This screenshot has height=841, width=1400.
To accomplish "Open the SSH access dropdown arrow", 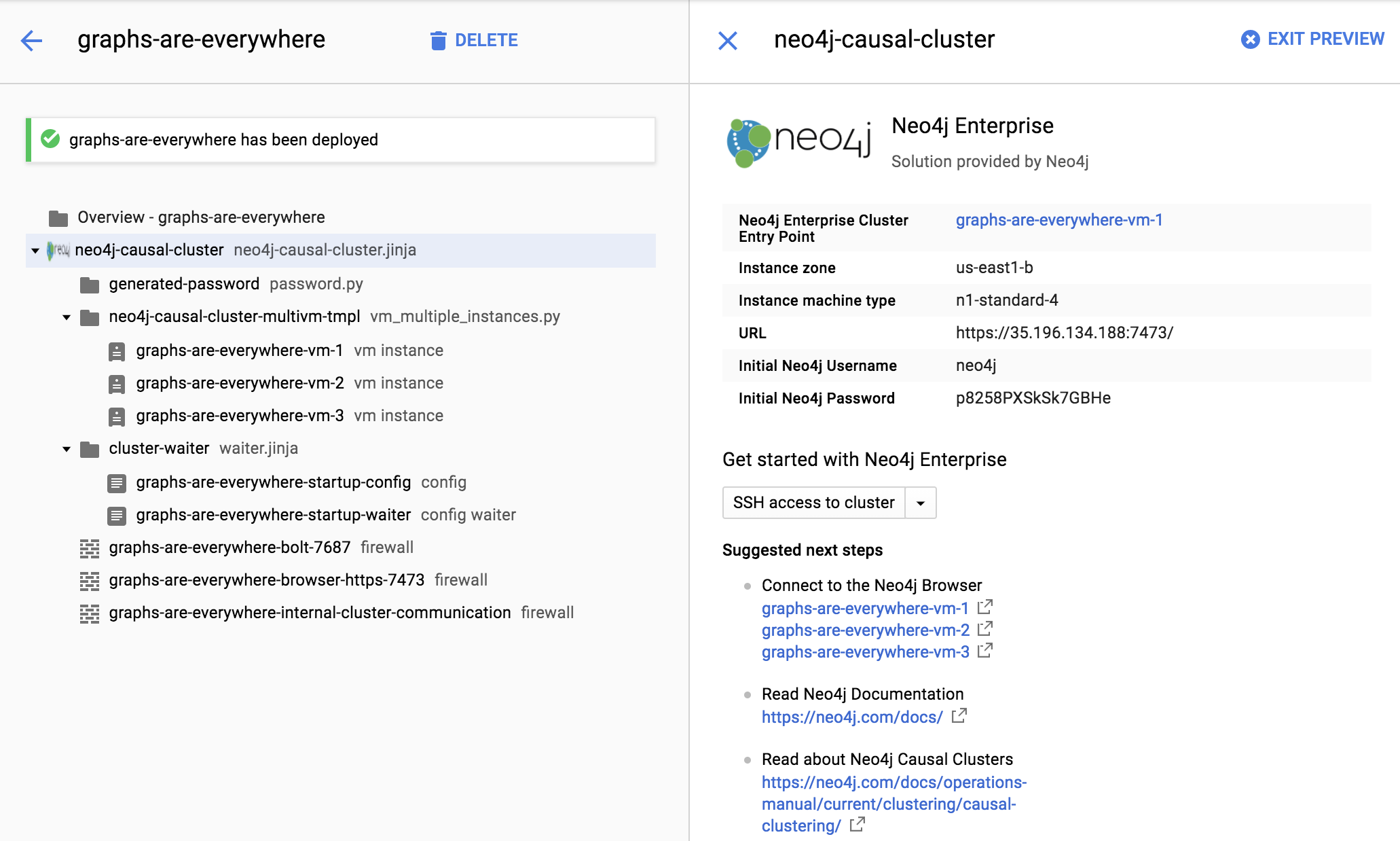I will pyautogui.click(x=921, y=503).
